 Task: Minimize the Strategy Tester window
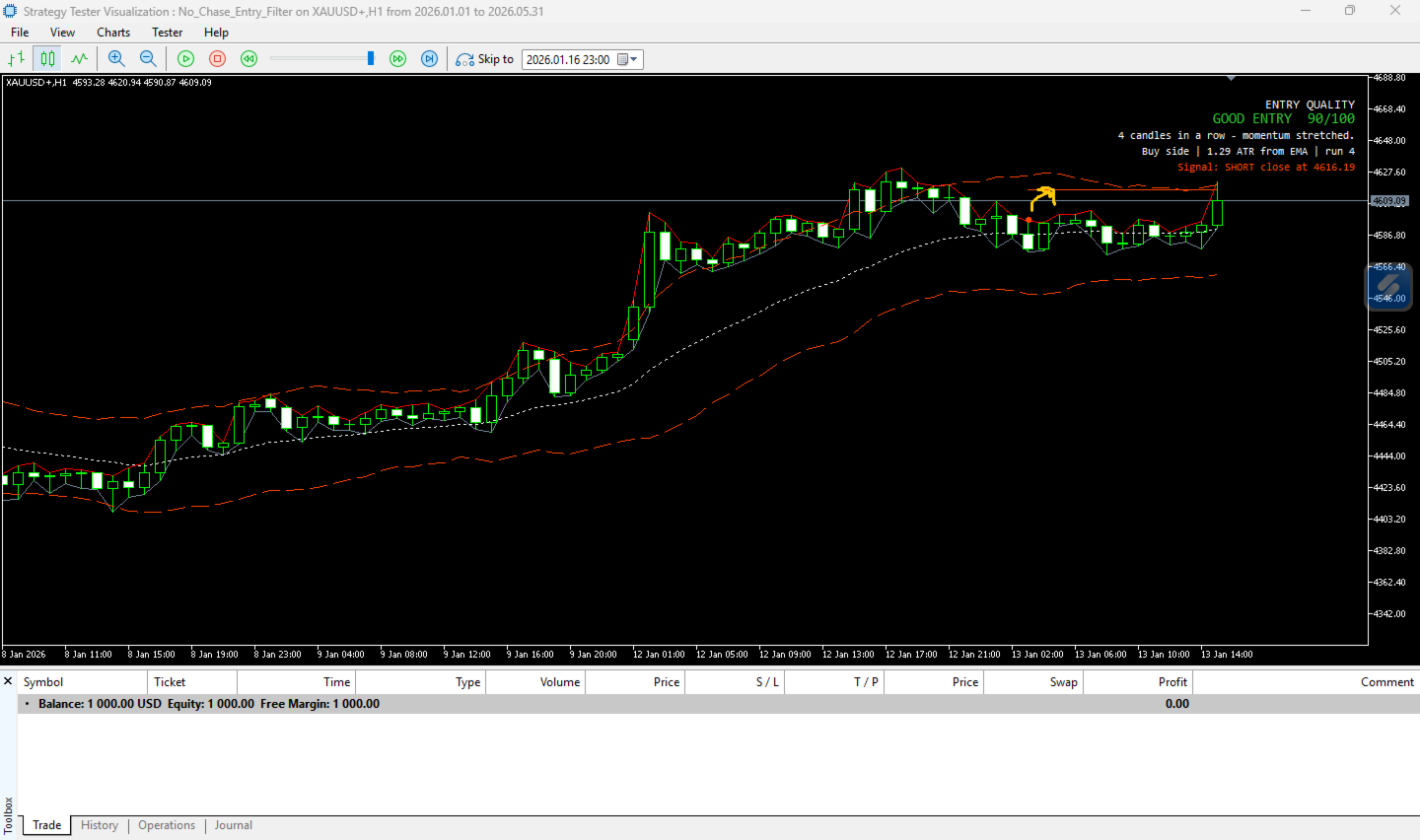1306,11
